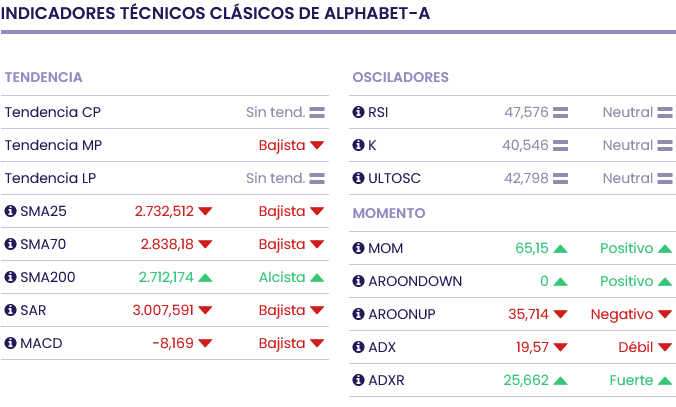This screenshot has height=407, width=676.
Task: Click the info icon beside ULTOSC
Action: (x=359, y=178)
